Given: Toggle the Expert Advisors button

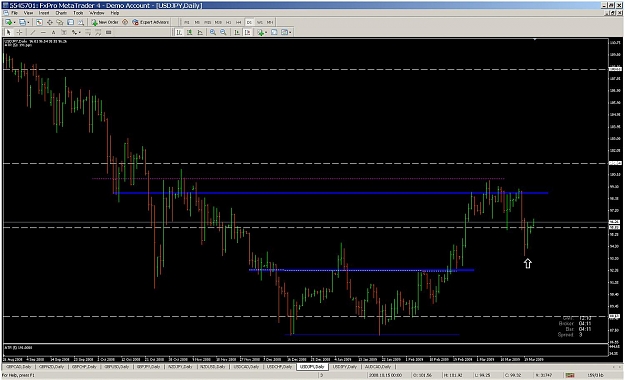Looking at the screenshot, I should (x=151, y=22).
